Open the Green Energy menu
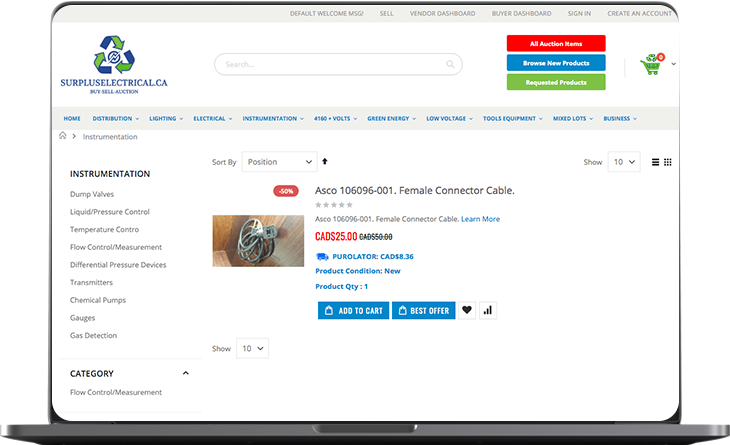Viewport: 730px width, 445px height. coord(392,119)
